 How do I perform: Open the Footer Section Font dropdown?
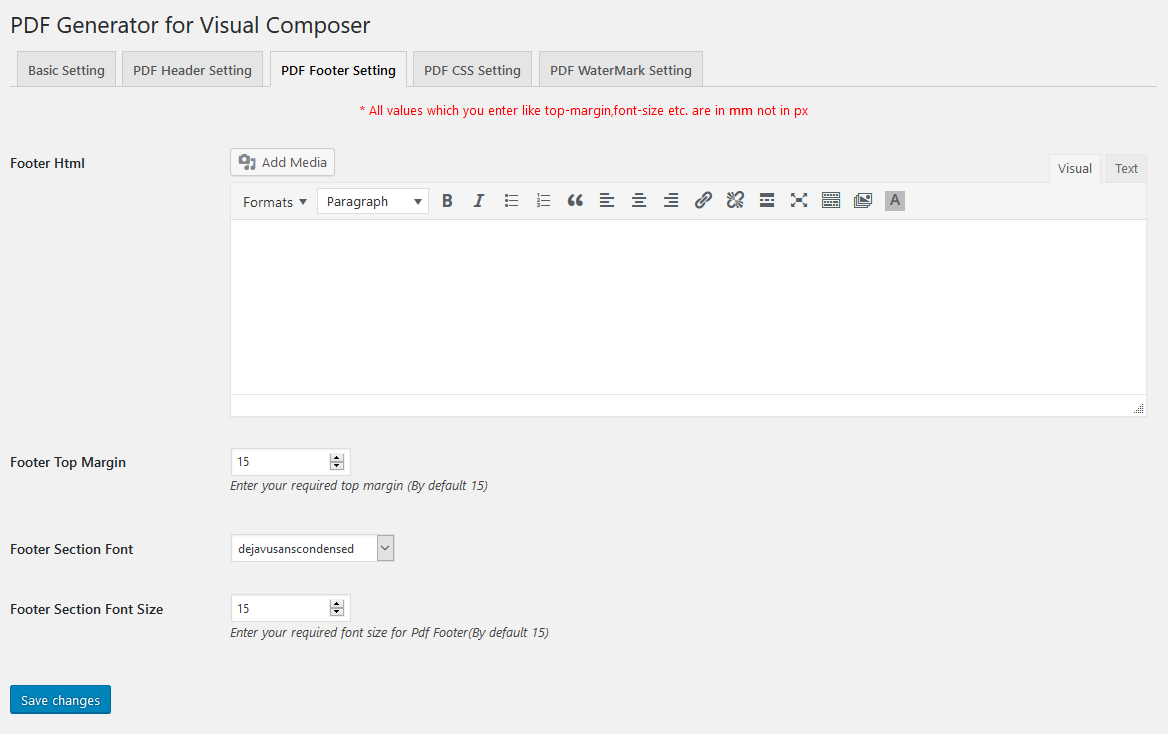[312, 548]
